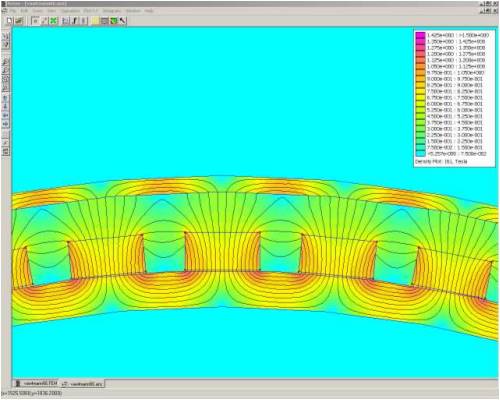Click the top icon of the left toolbar
The image size is (500, 400).
pyautogui.click(x=6, y=36)
